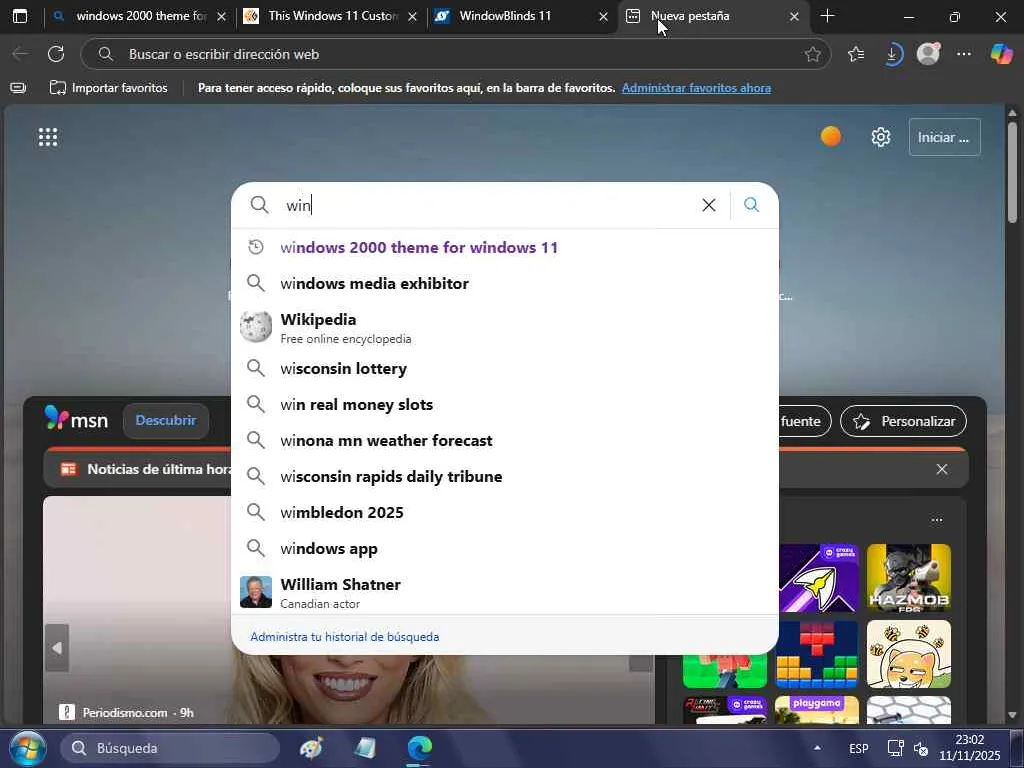Open the clock showing 23:02
The image size is (1024, 768).
pos(969,748)
